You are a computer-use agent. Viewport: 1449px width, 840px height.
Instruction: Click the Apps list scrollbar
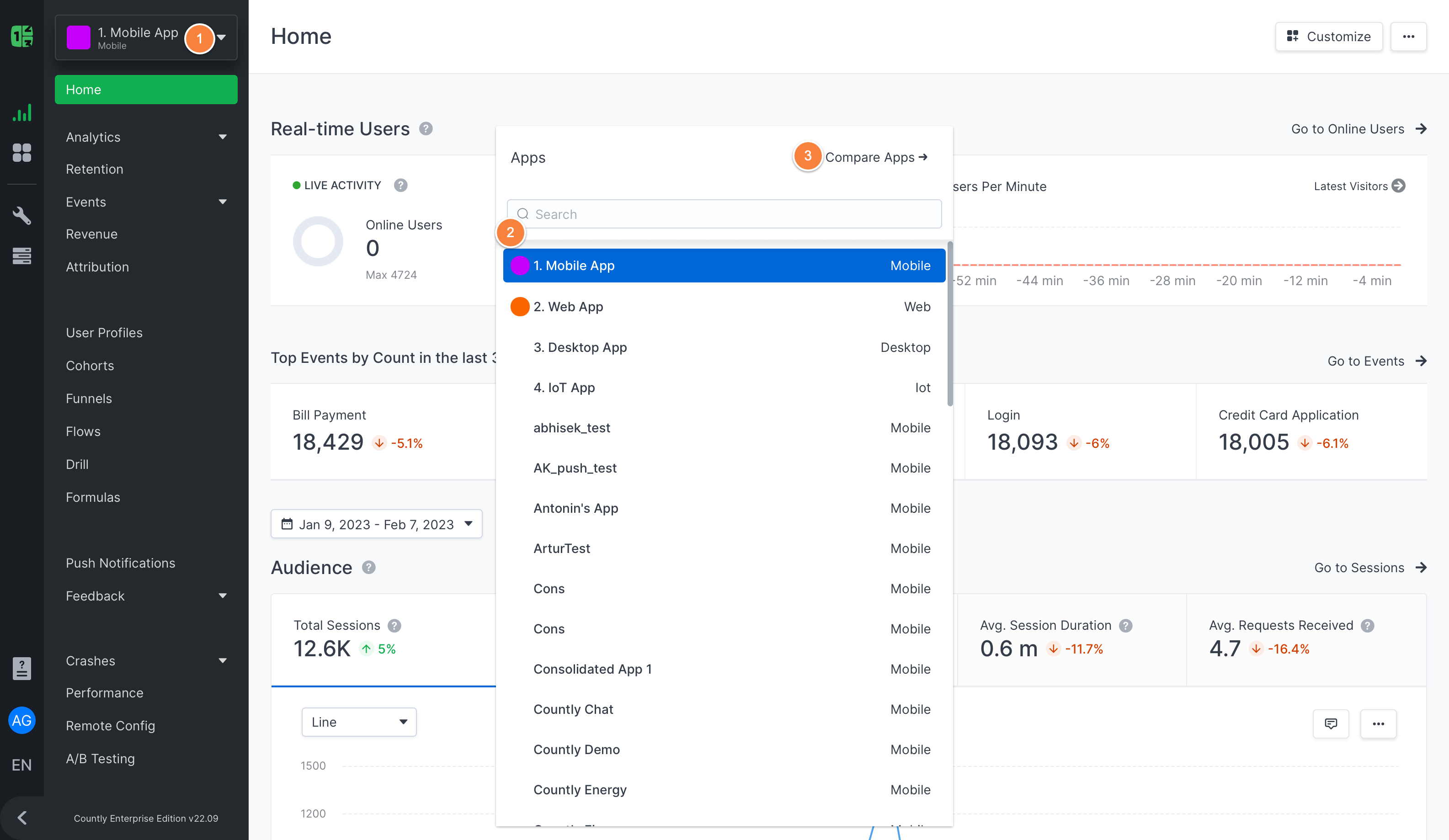tap(950, 324)
